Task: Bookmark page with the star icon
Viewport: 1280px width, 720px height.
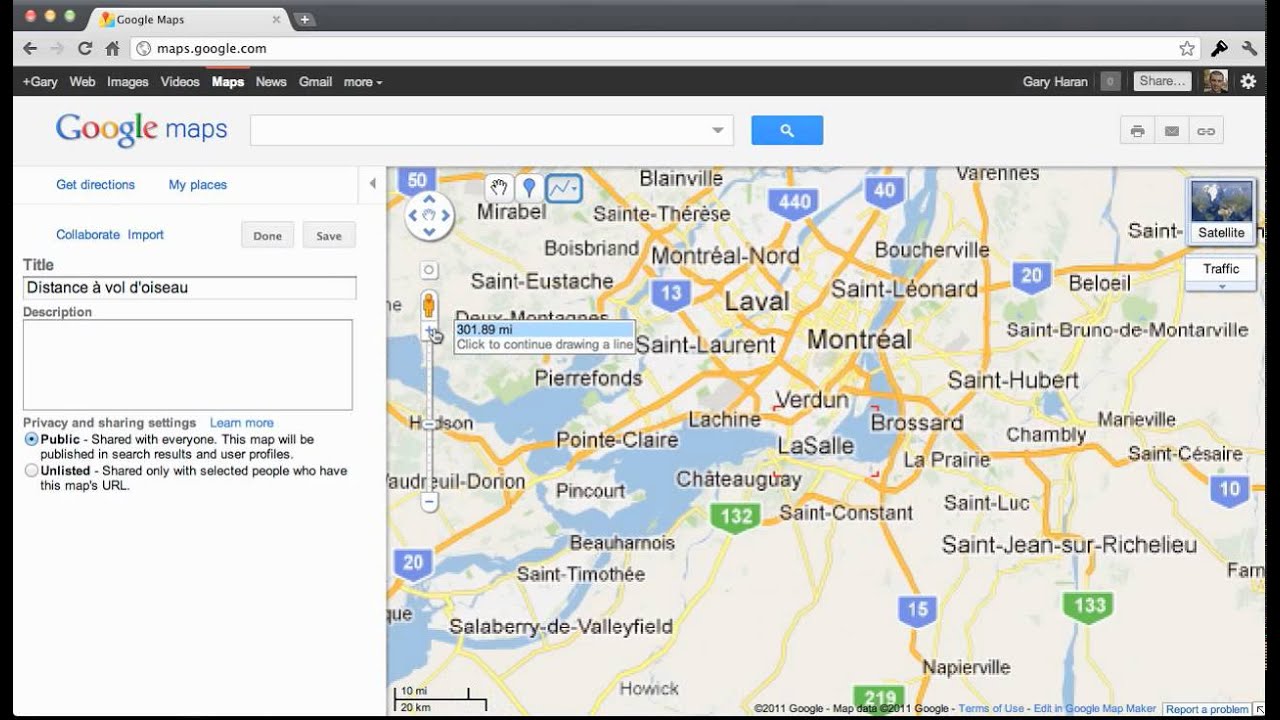Action: pos(1187,48)
